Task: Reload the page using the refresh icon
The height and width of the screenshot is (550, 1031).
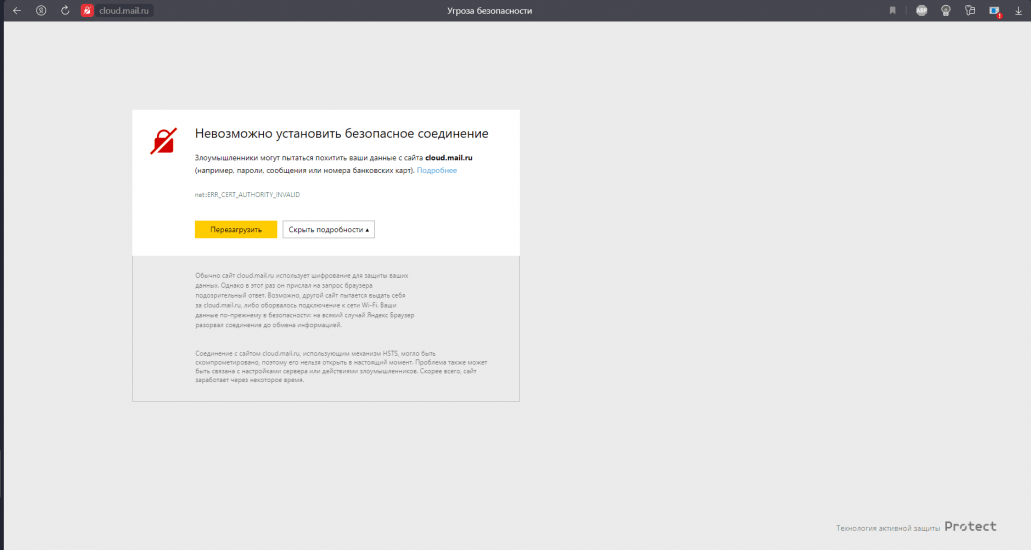Action: [65, 10]
